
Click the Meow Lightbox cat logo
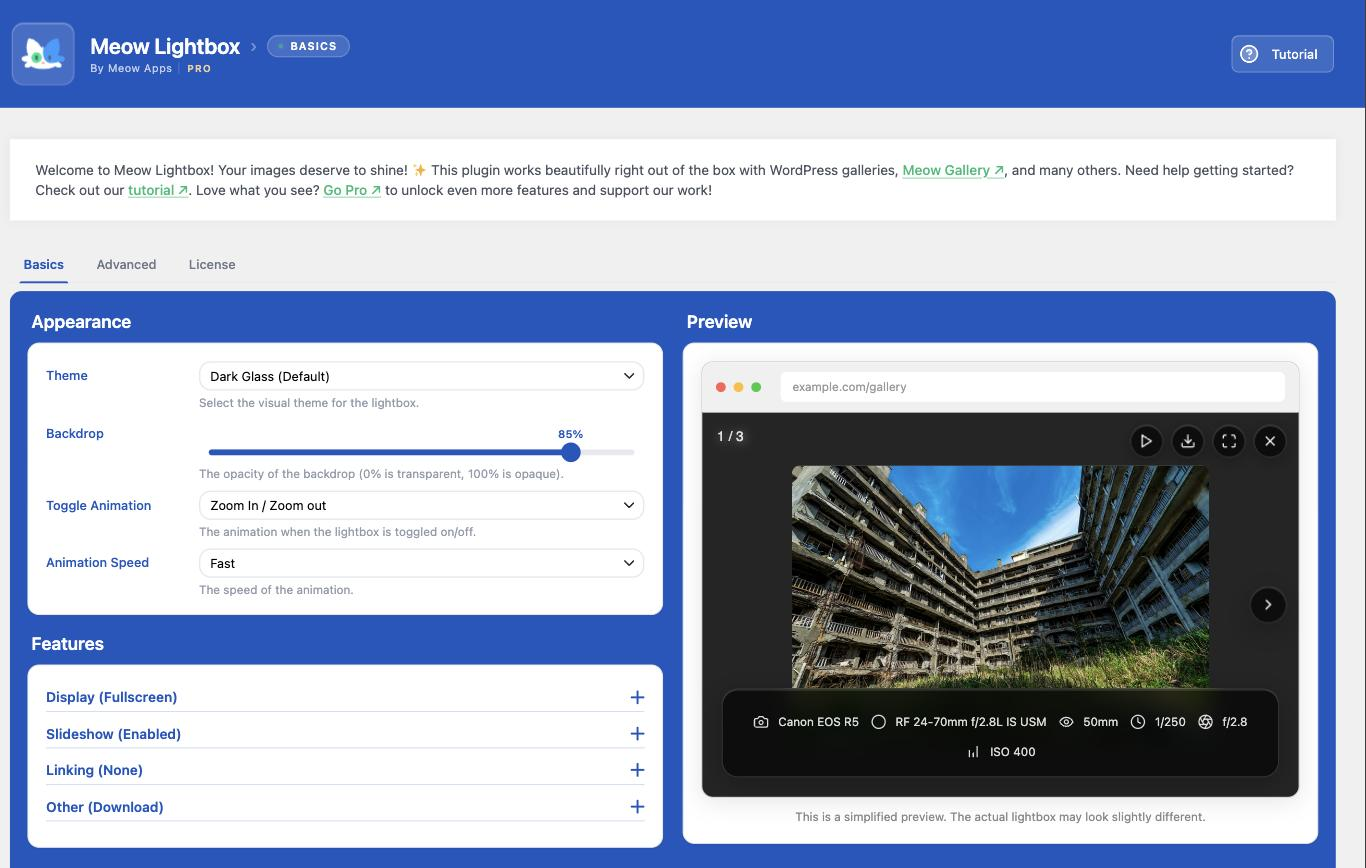tap(43, 54)
